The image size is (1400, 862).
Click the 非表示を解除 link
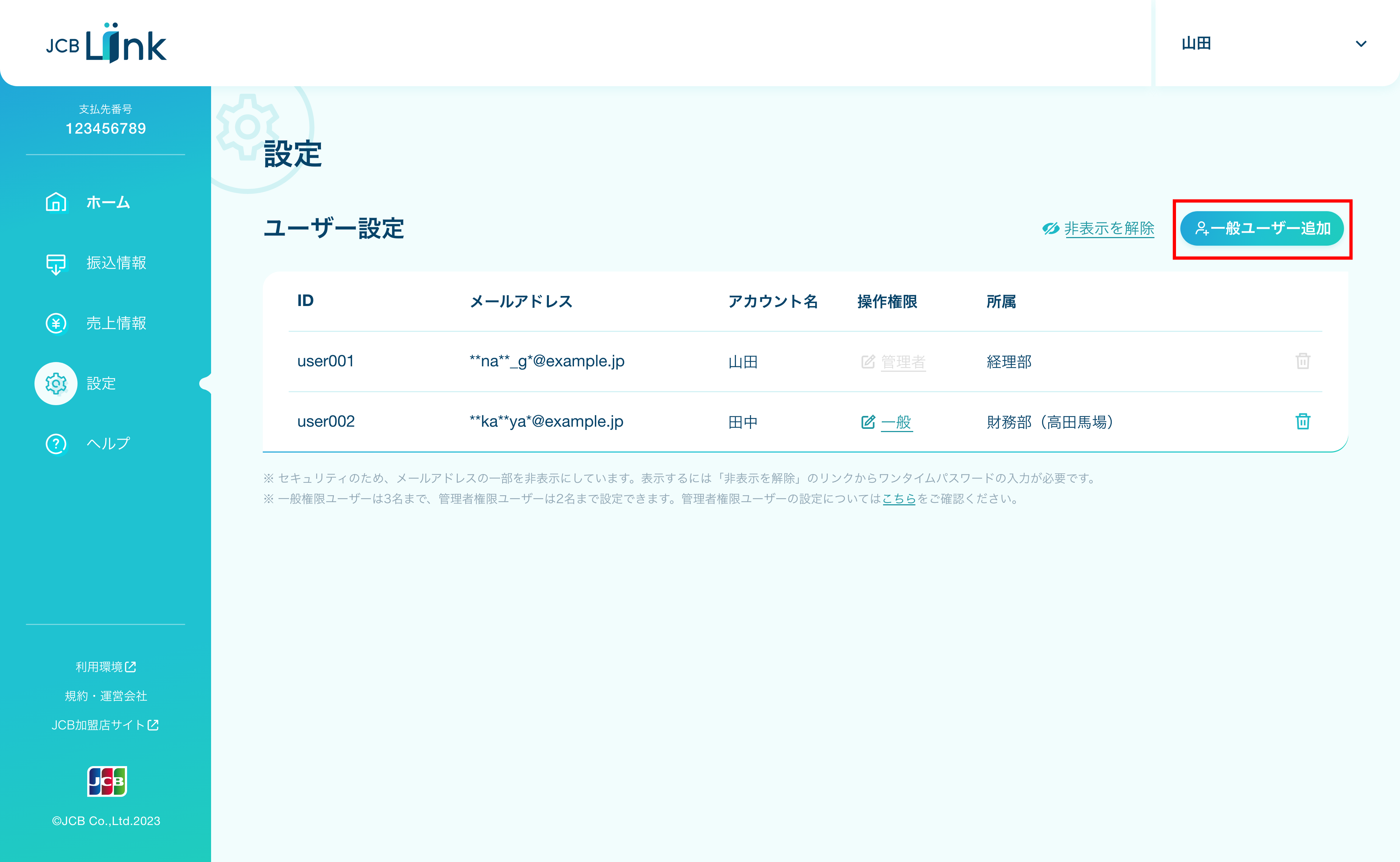click(1109, 229)
